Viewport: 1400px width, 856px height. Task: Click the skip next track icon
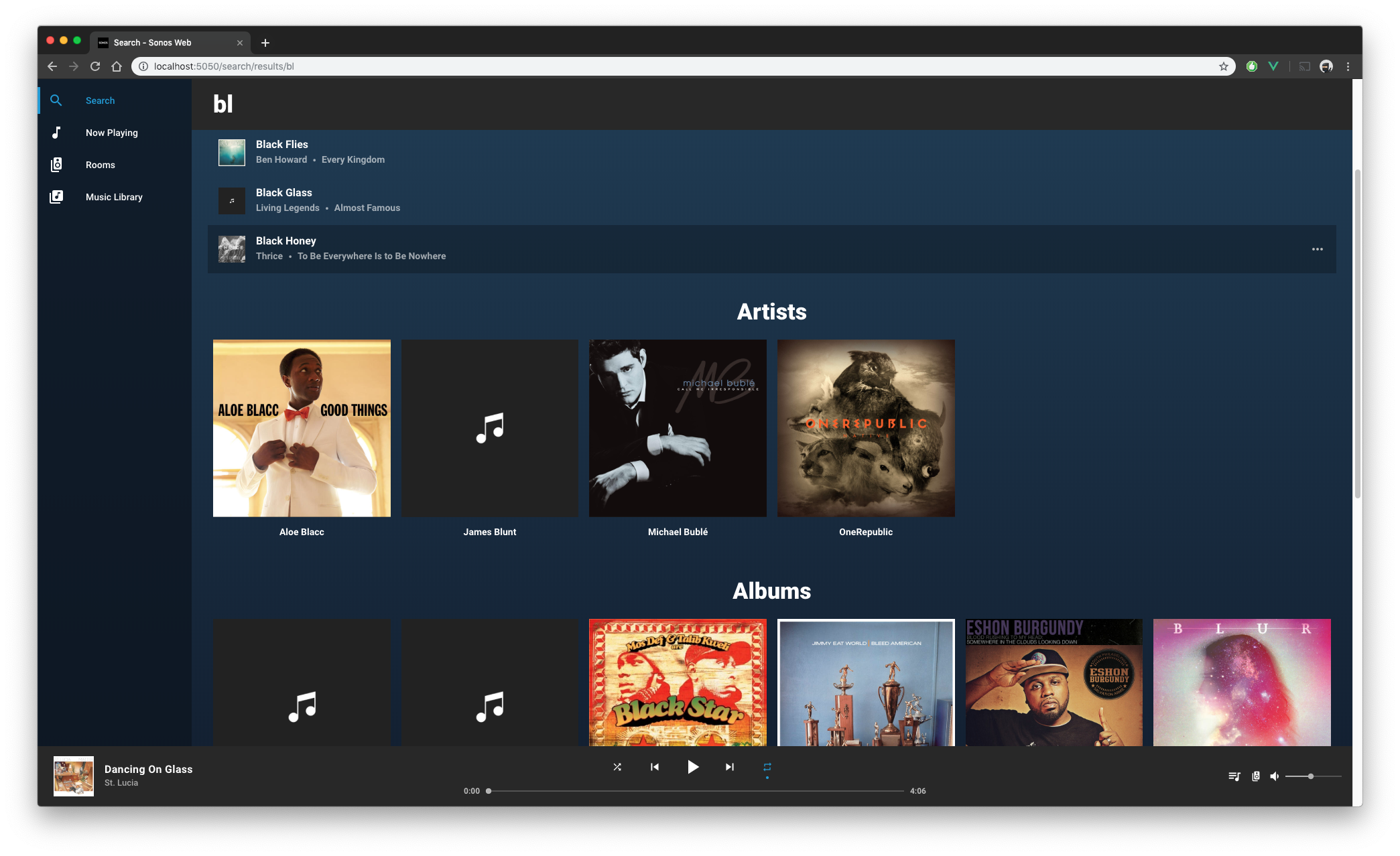[729, 767]
